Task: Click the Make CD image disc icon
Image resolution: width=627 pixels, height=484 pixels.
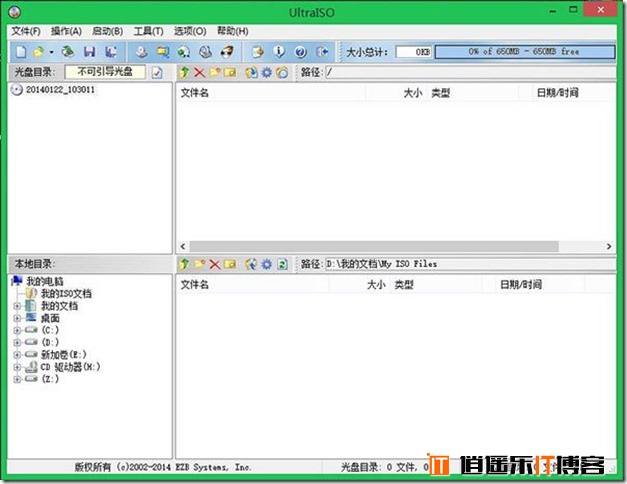Action: [141, 52]
